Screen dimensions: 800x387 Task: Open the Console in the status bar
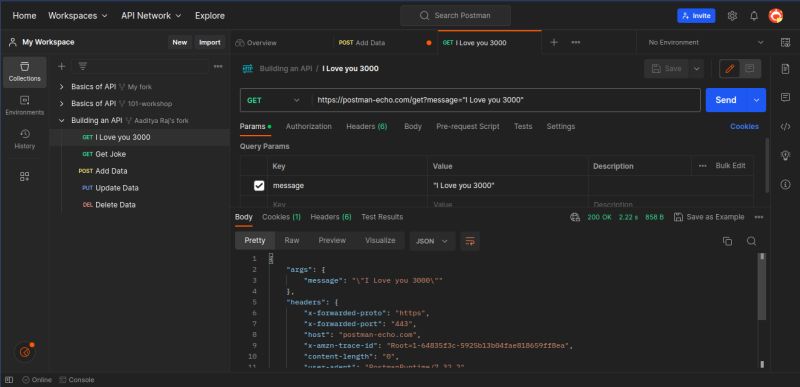tap(77, 380)
